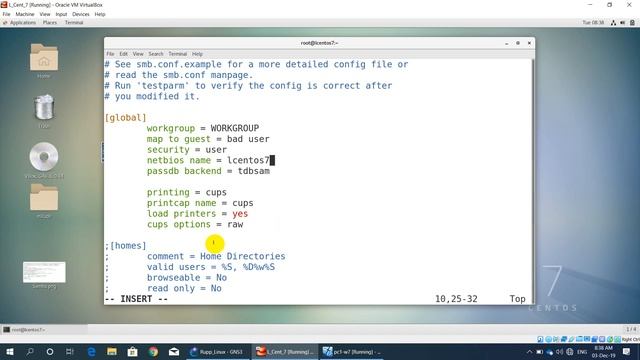The width and height of the screenshot is (640, 360).
Task: Open the Trash desktop icon
Action: (44, 107)
